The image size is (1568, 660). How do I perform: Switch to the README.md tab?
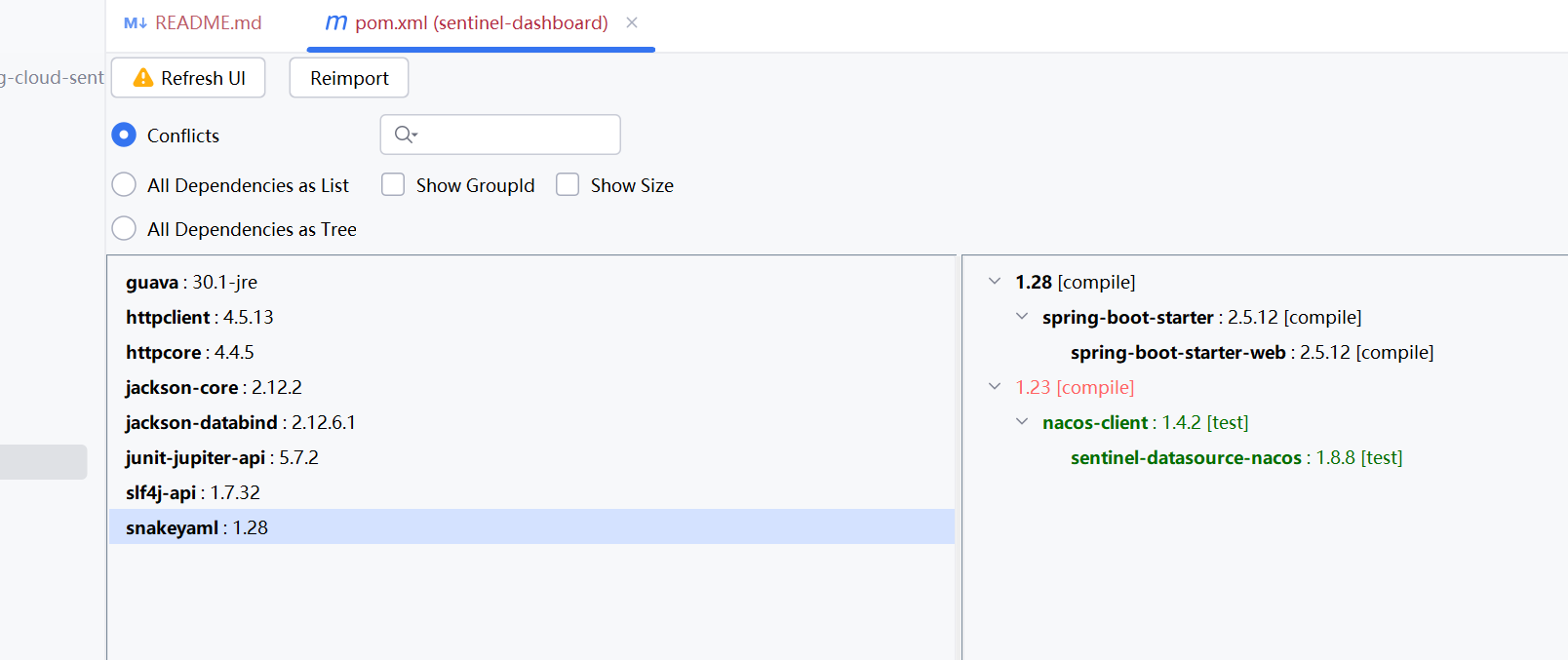coord(193,22)
